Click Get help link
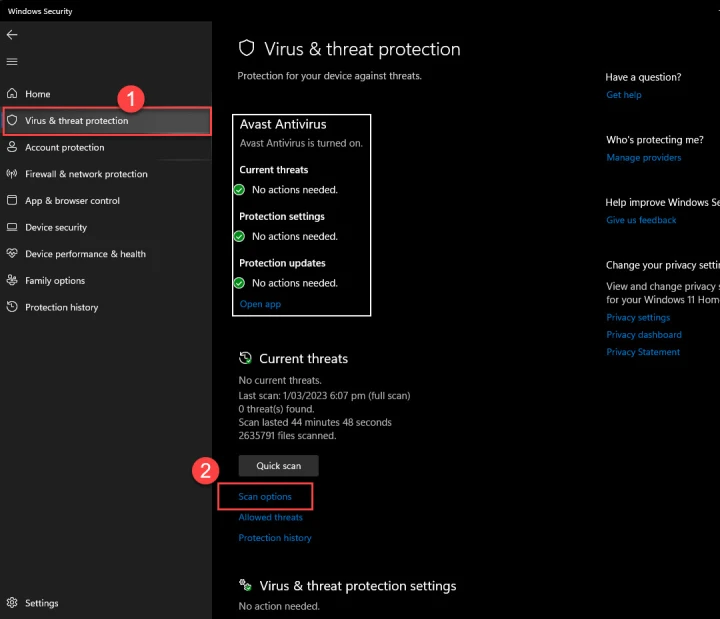The height and width of the screenshot is (619, 720). coord(624,95)
